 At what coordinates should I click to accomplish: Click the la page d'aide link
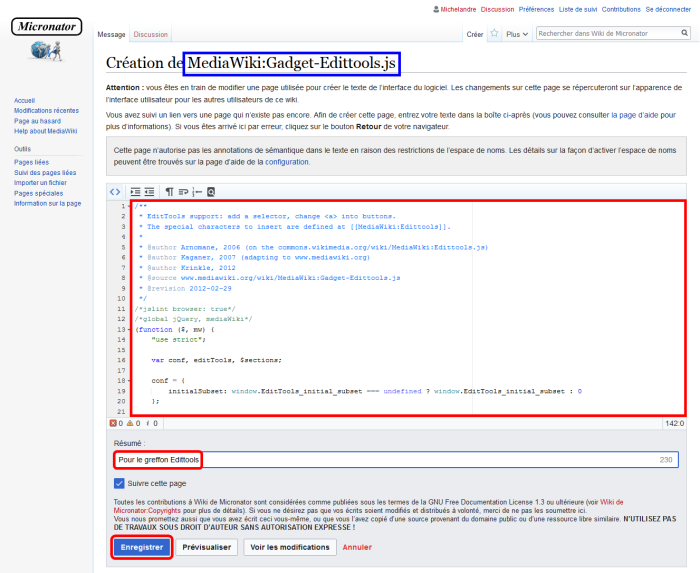click(x=634, y=115)
